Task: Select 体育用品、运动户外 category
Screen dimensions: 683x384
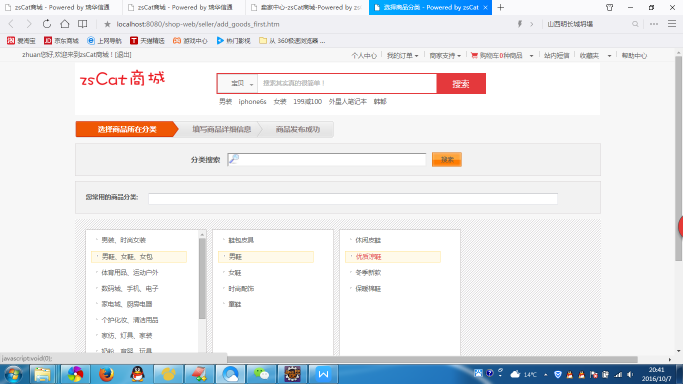Action: click(130, 273)
